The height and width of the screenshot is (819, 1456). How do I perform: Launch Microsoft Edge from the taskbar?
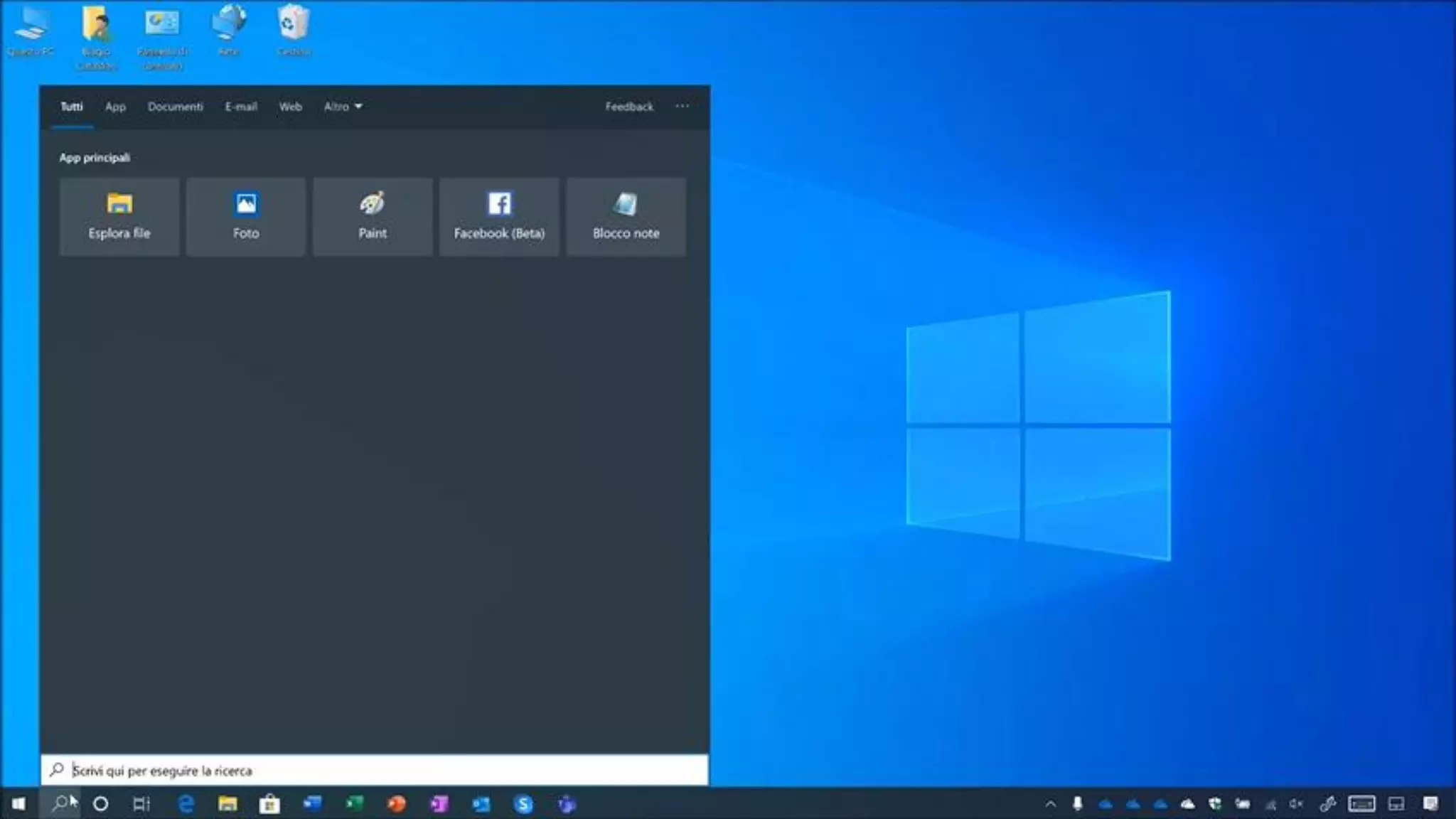[x=186, y=804]
